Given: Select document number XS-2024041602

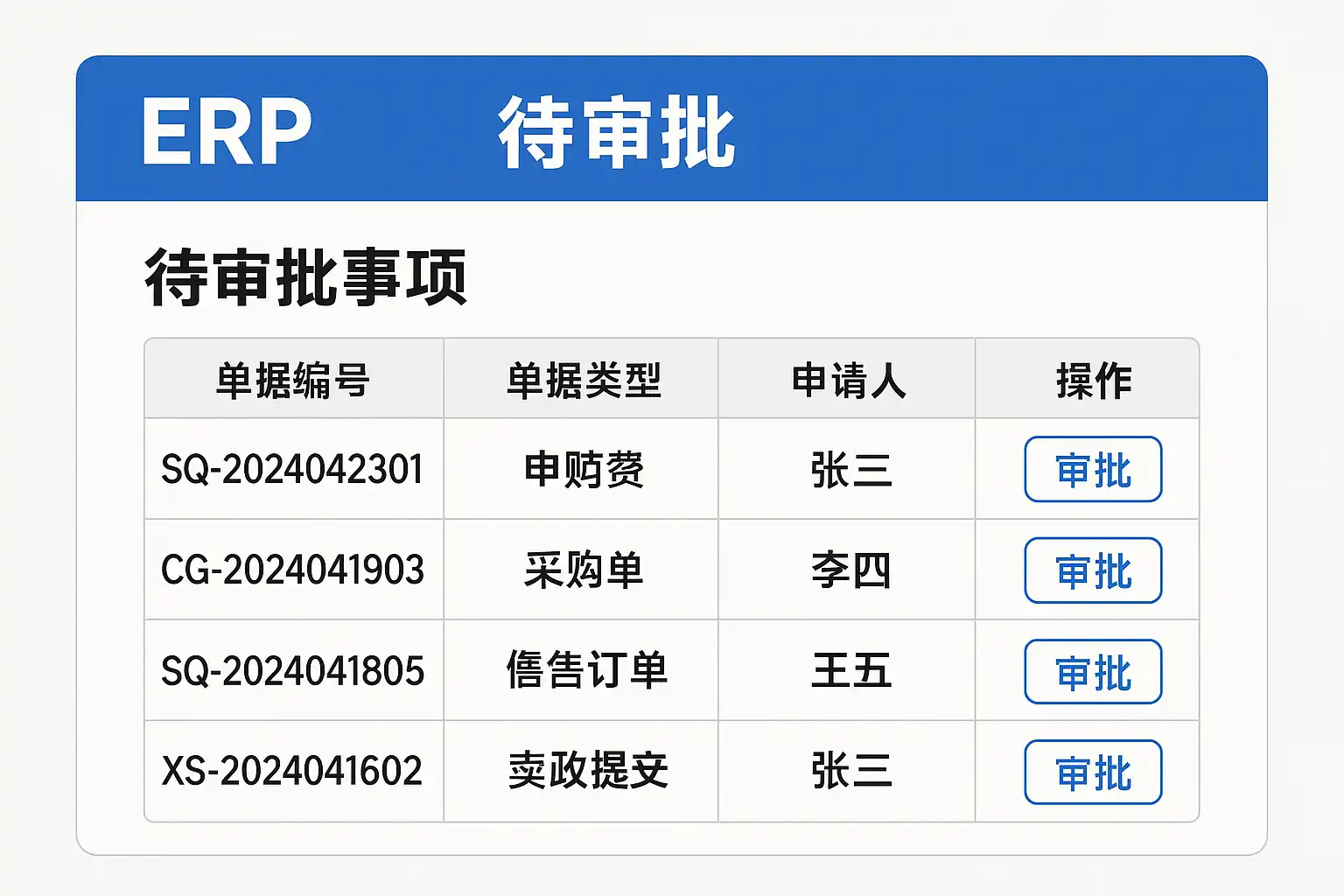Looking at the screenshot, I should pyautogui.click(x=292, y=771).
